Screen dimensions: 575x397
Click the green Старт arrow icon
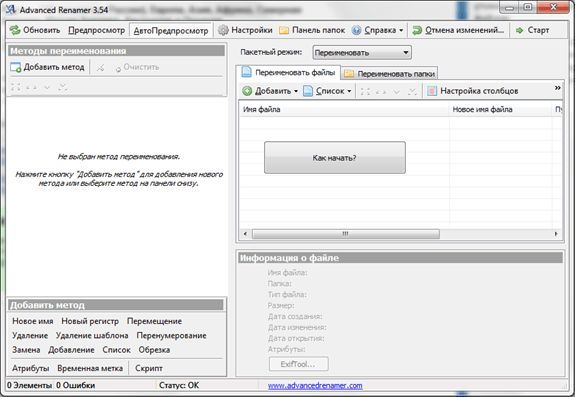click(x=519, y=30)
